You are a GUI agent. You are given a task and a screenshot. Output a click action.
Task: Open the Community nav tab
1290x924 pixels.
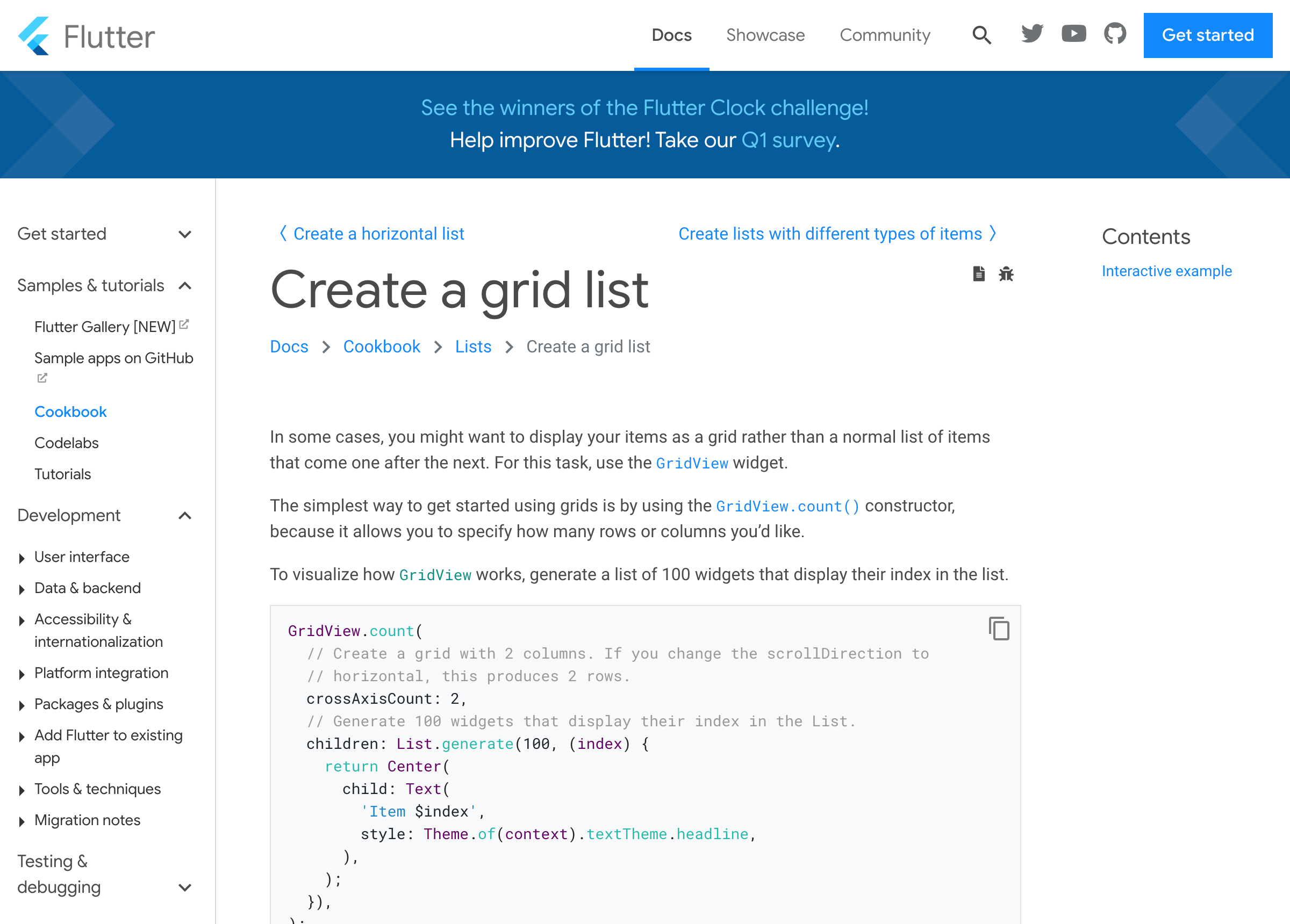[885, 35]
